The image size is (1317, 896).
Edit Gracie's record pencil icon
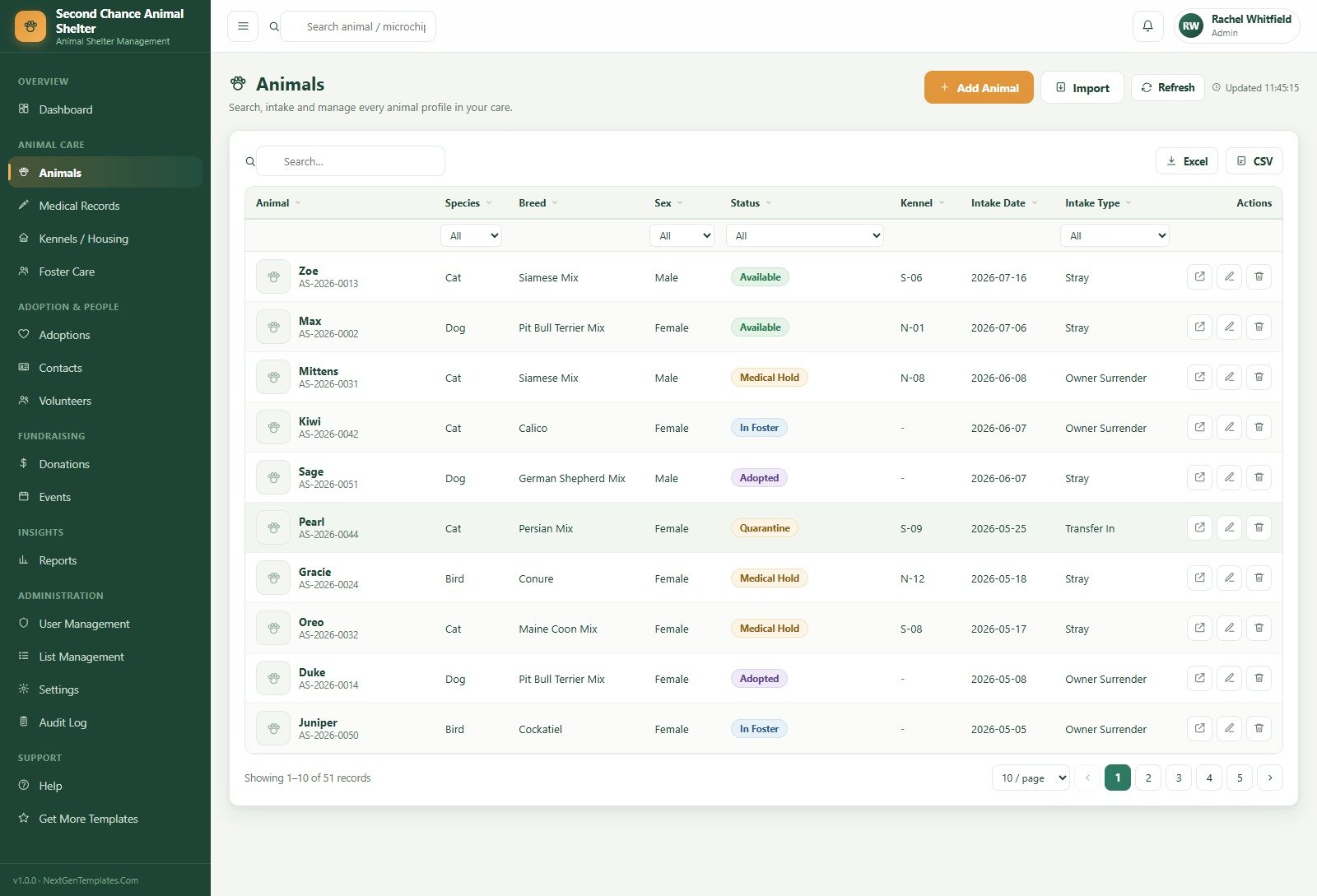pyautogui.click(x=1229, y=578)
